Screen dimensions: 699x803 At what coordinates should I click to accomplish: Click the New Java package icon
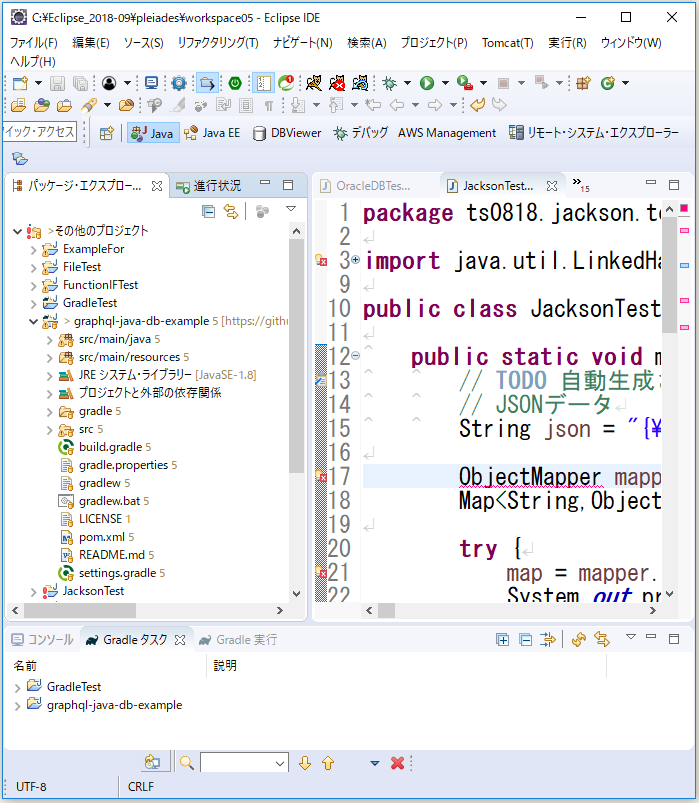(583, 83)
